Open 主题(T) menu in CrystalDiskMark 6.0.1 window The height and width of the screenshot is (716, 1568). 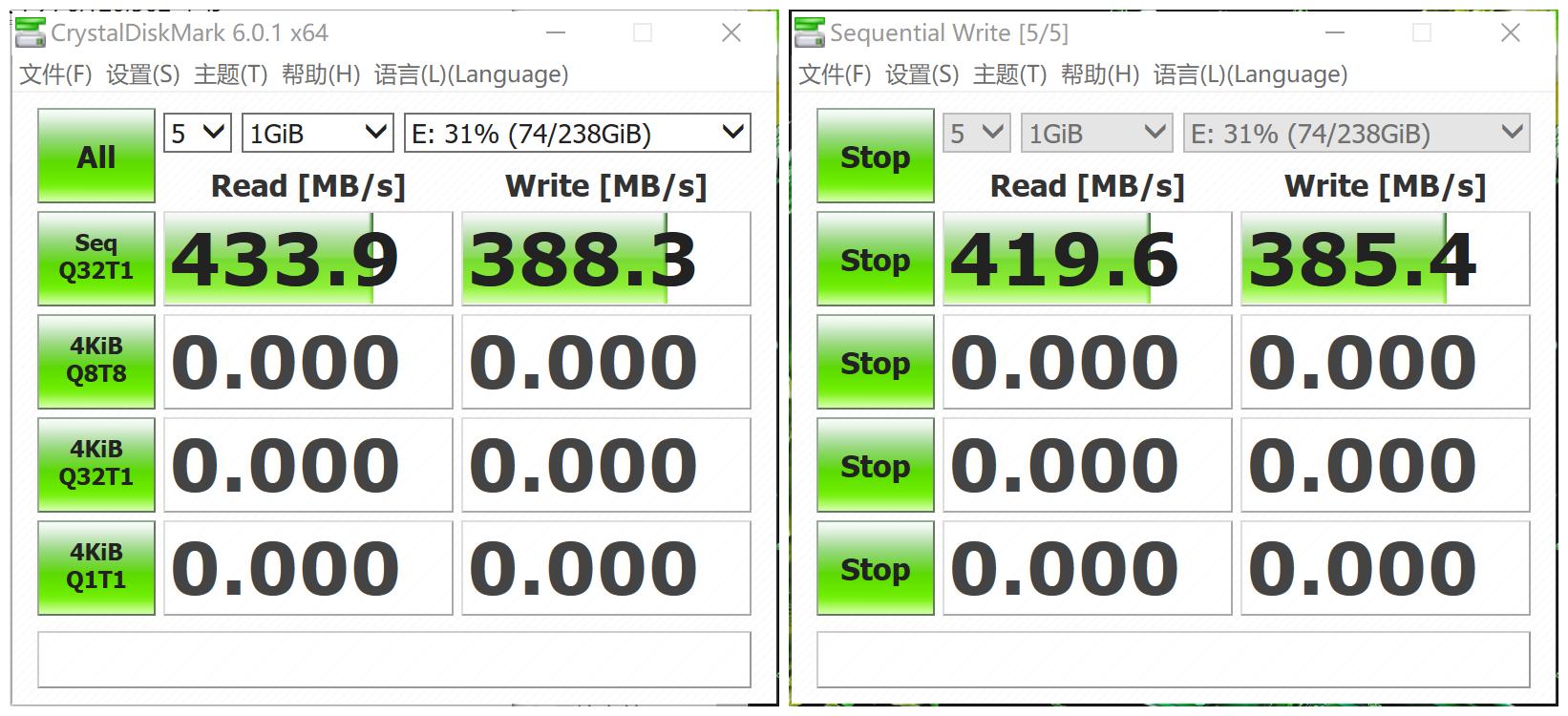click(x=231, y=74)
